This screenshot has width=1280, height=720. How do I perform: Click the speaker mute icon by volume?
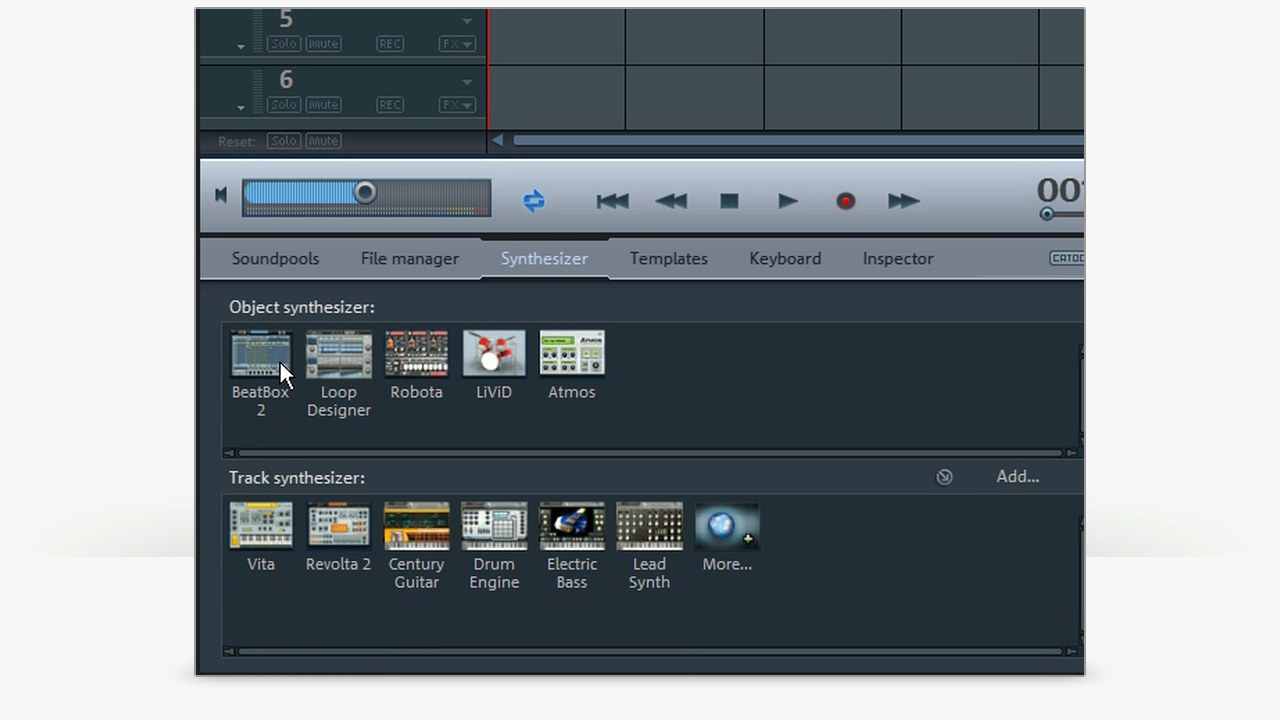(221, 195)
